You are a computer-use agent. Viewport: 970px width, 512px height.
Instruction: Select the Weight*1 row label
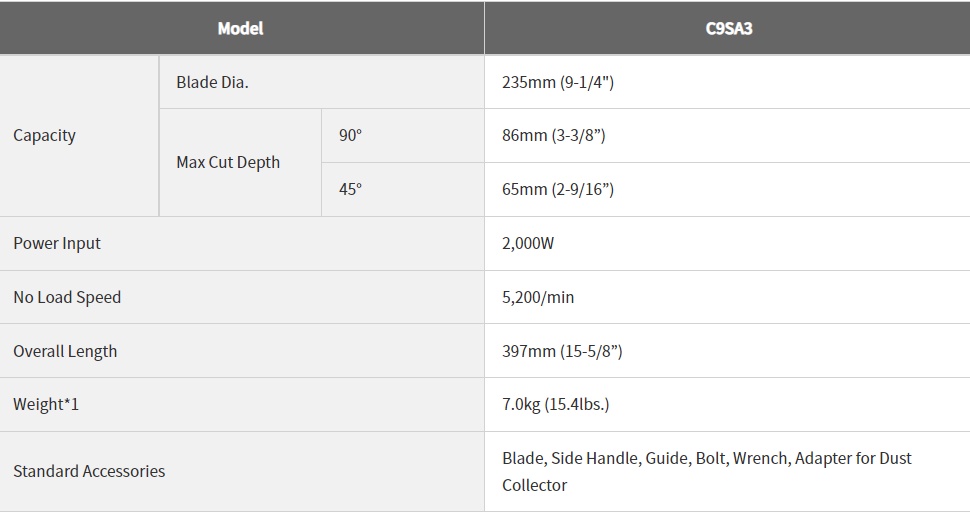[x=46, y=404]
